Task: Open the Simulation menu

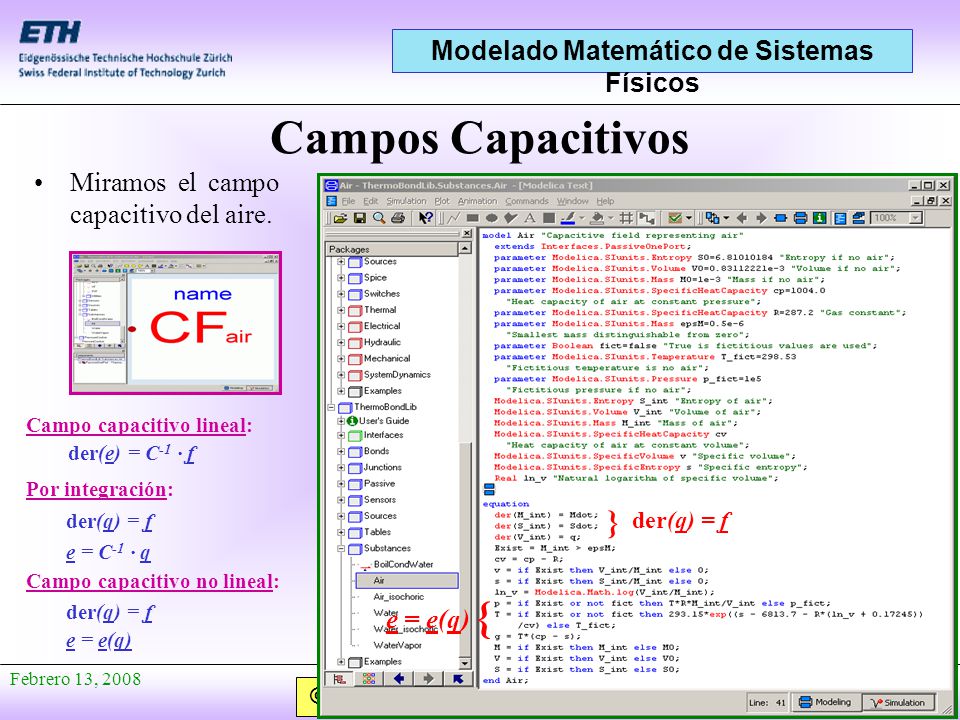Action: (x=406, y=201)
